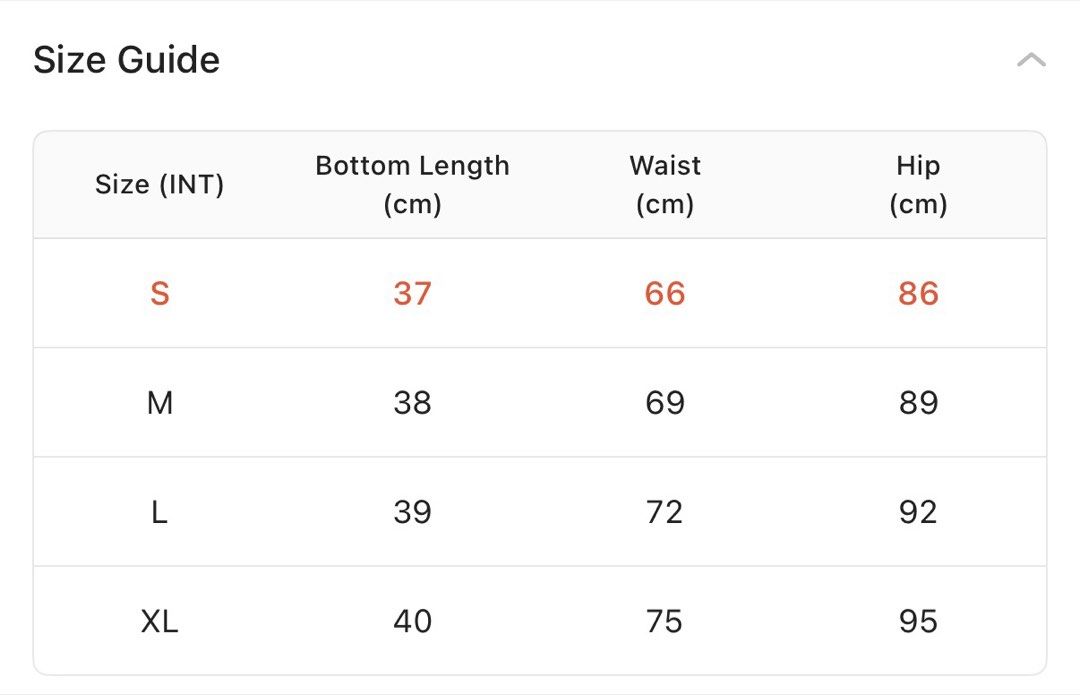Image resolution: width=1080 pixels, height=695 pixels.
Task: Click waist value 69 for size M
Action: pos(665,402)
